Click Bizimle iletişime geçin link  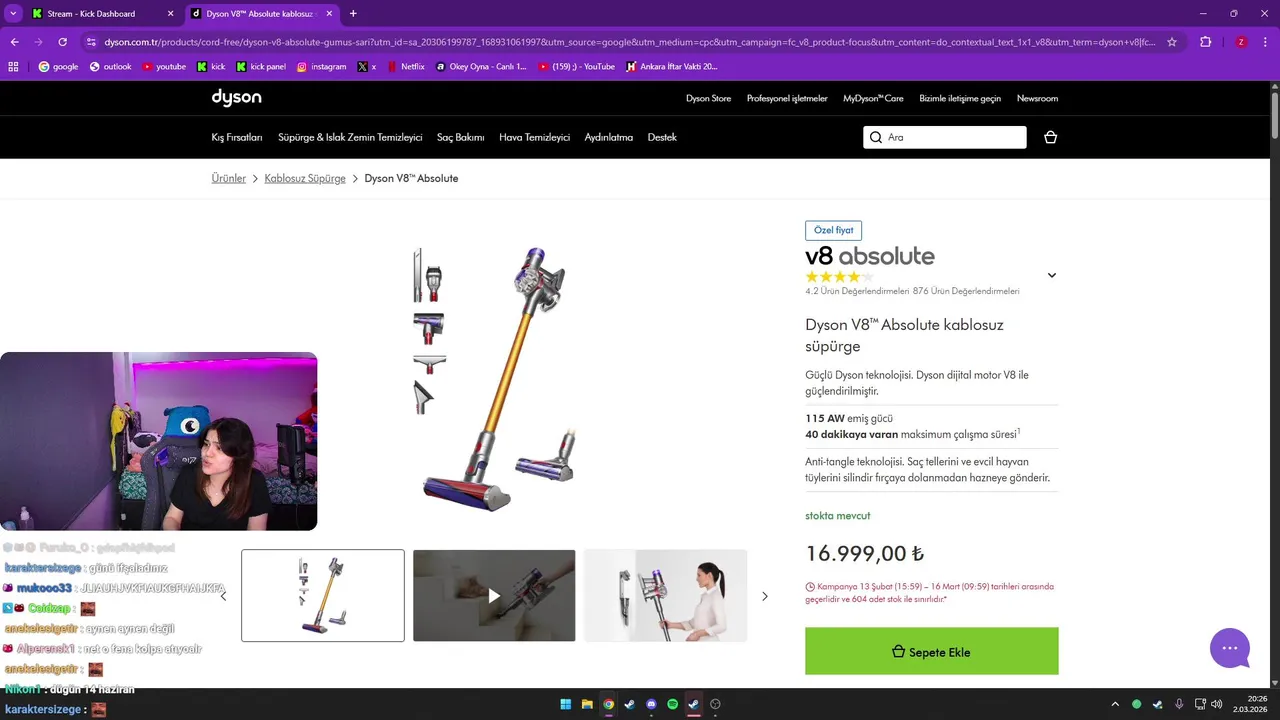pyautogui.click(x=960, y=98)
